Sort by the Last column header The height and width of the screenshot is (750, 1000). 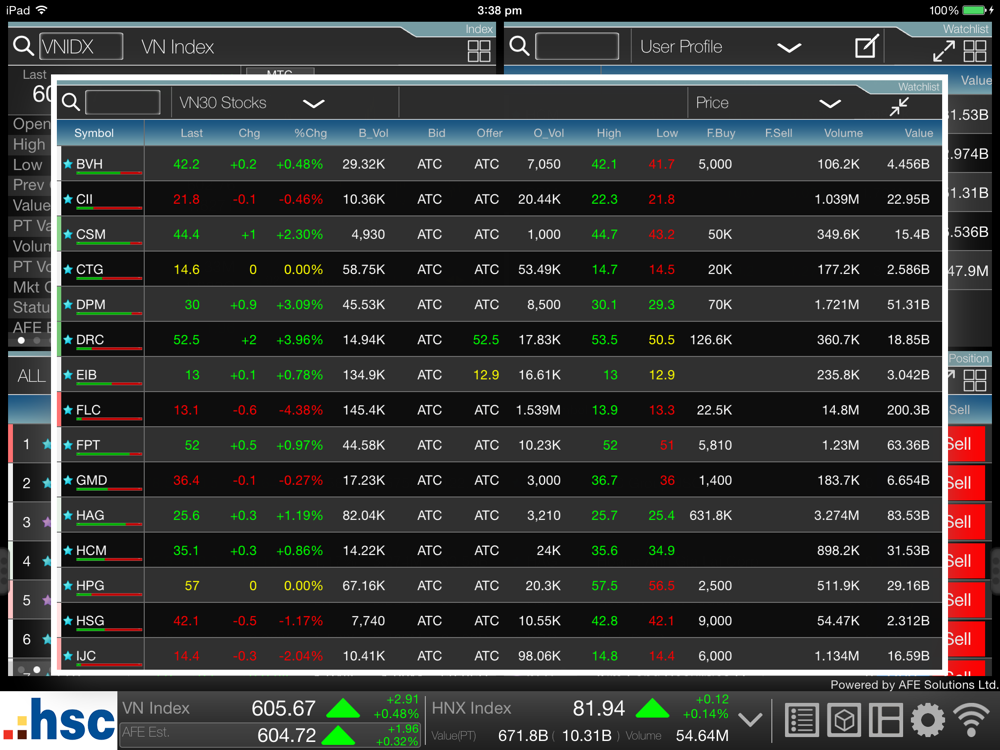[x=191, y=133]
